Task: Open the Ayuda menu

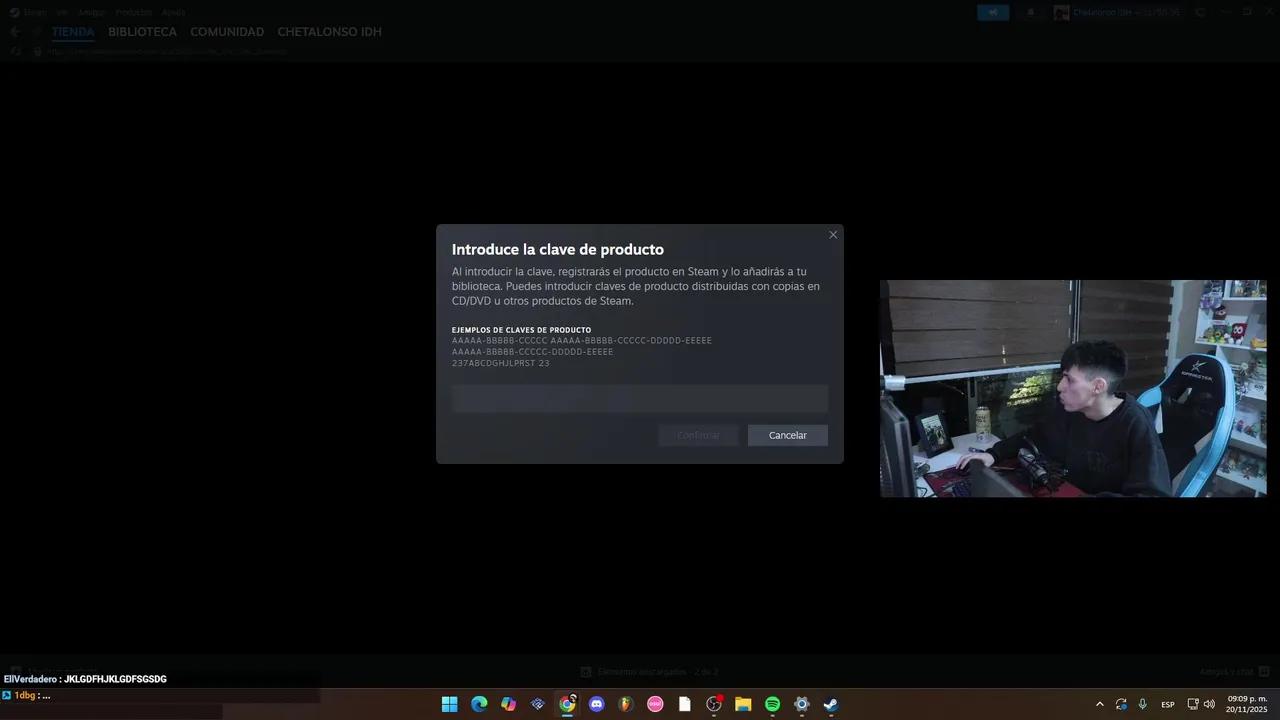Action: (x=174, y=12)
